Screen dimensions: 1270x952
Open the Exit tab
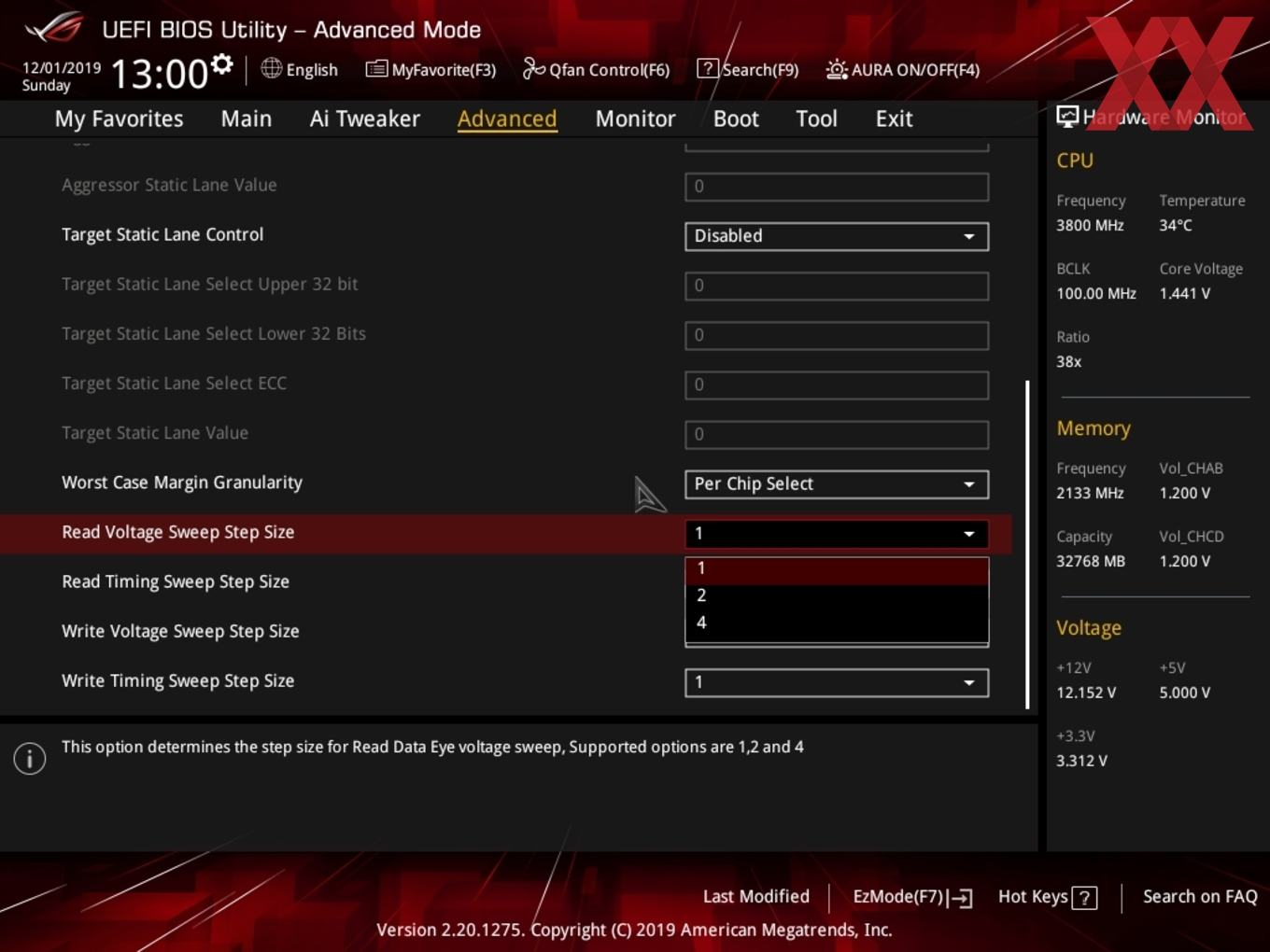[x=894, y=119]
